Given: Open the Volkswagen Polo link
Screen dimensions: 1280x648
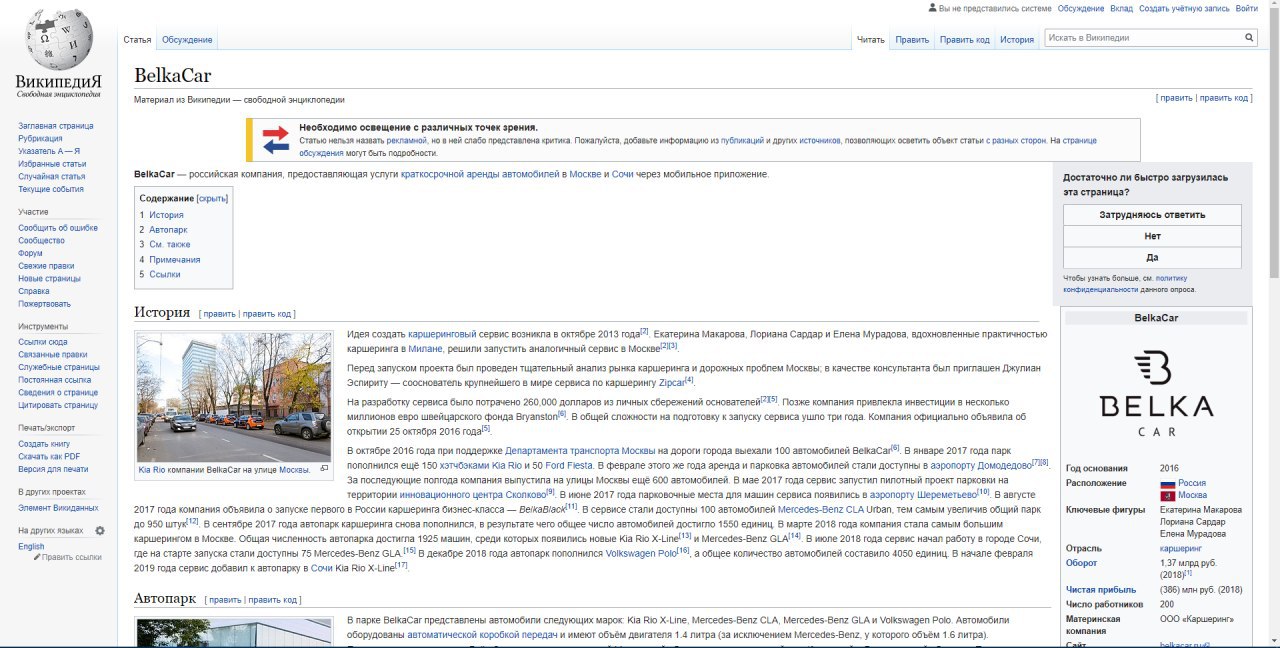Looking at the screenshot, I should 641,552.
